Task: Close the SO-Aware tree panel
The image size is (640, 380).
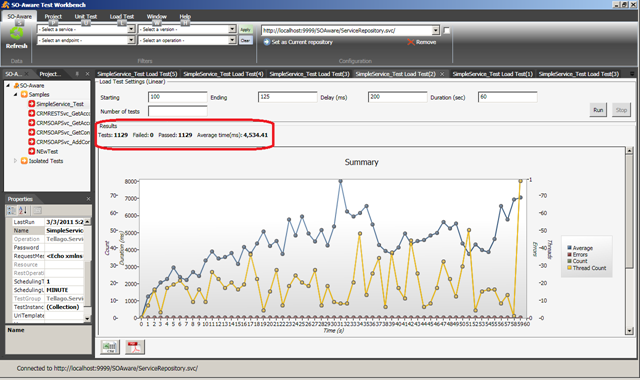Action: [87, 74]
